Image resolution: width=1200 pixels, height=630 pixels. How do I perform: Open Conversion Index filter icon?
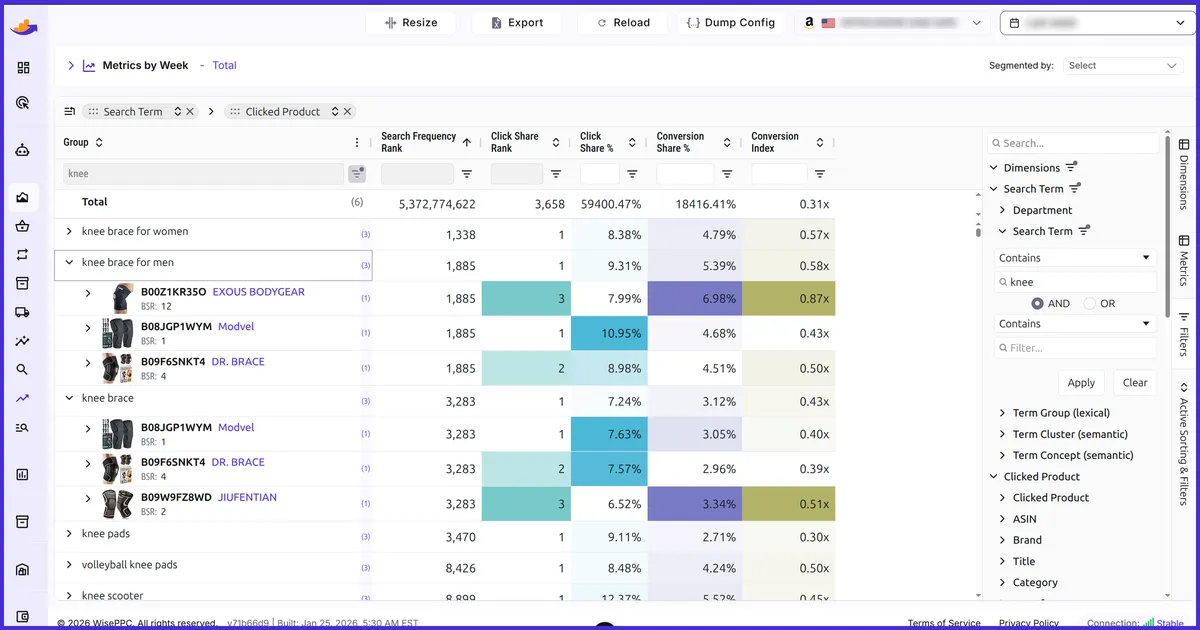(x=820, y=174)
